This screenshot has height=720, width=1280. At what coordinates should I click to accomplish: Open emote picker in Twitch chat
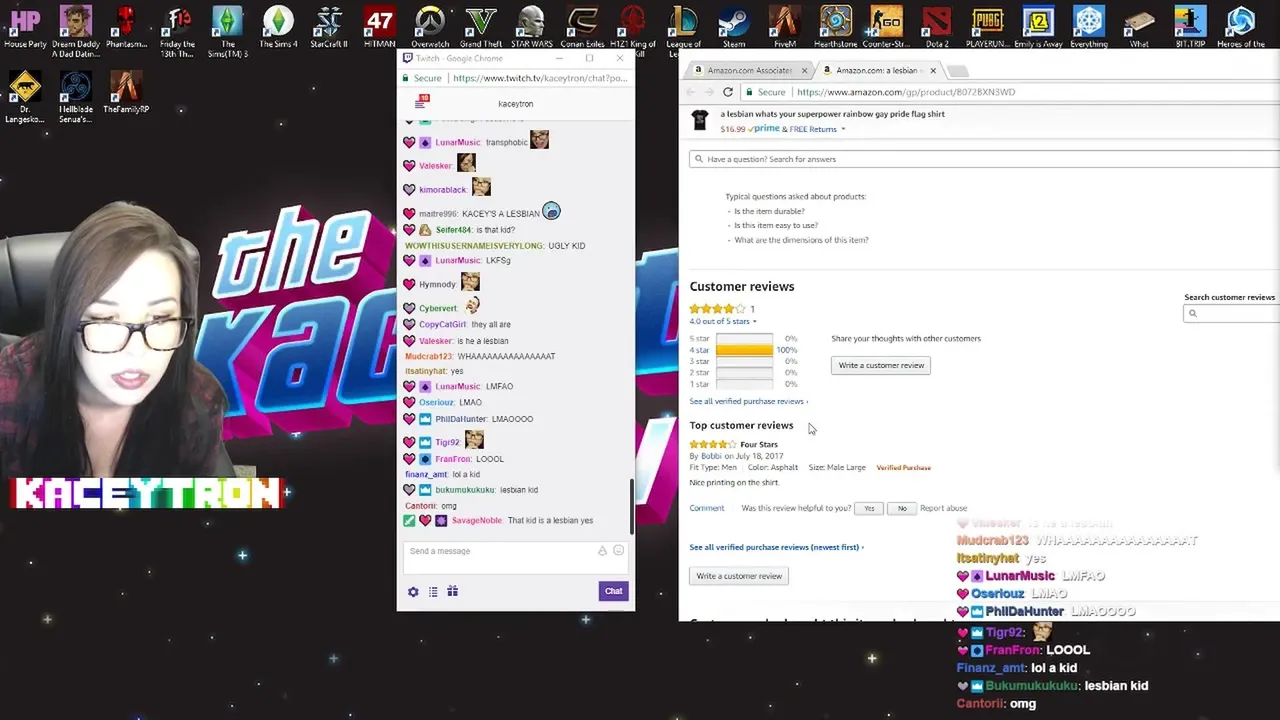(x=618, y=551)
